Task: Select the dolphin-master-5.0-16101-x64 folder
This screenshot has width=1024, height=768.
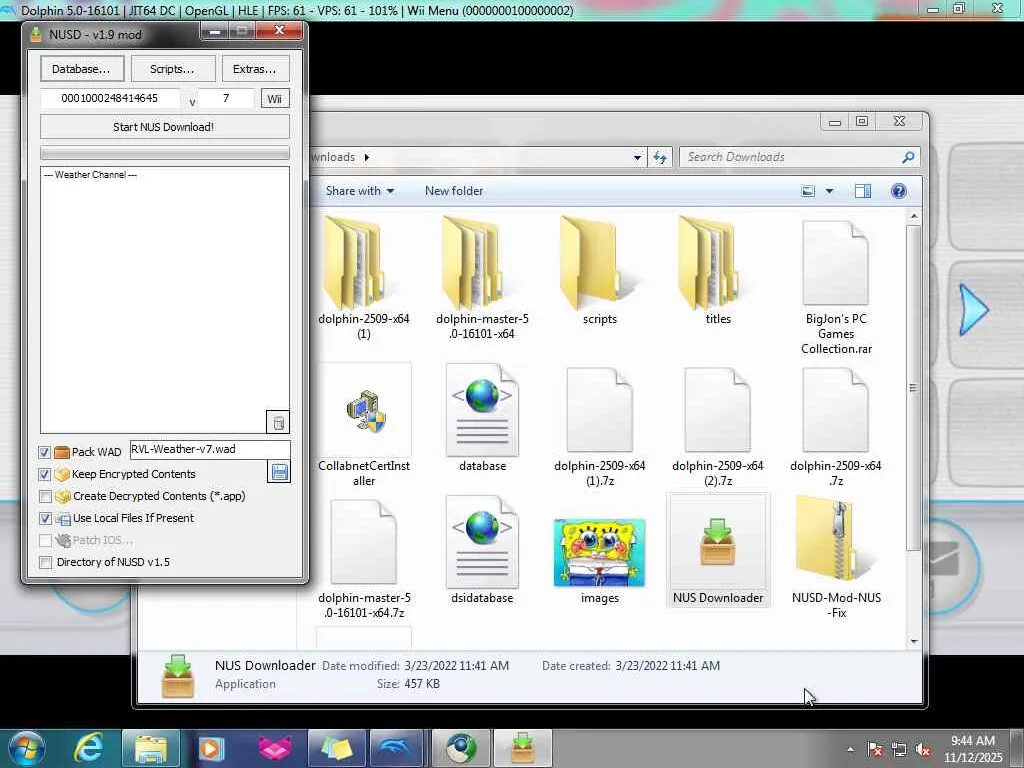Action: 482,278
